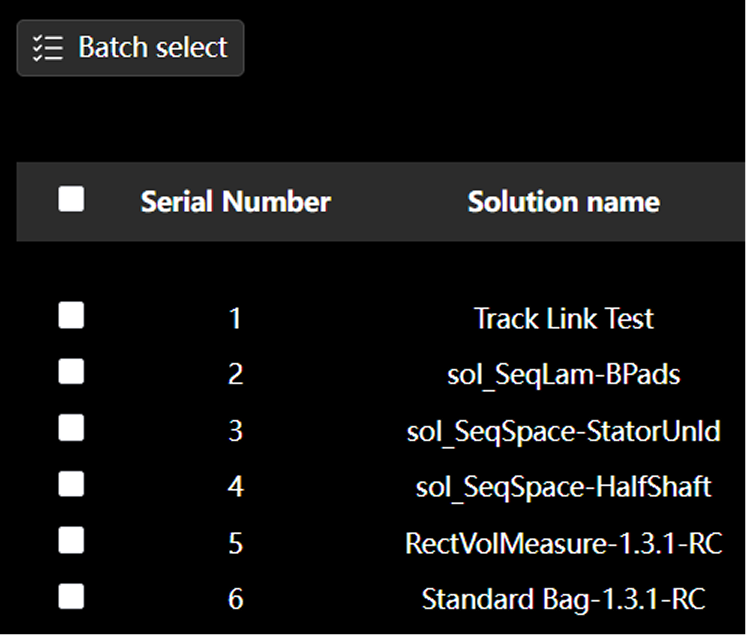Screen dimensions: 746x635
Task: Click the Solution name column header
Action: (563, 201)
